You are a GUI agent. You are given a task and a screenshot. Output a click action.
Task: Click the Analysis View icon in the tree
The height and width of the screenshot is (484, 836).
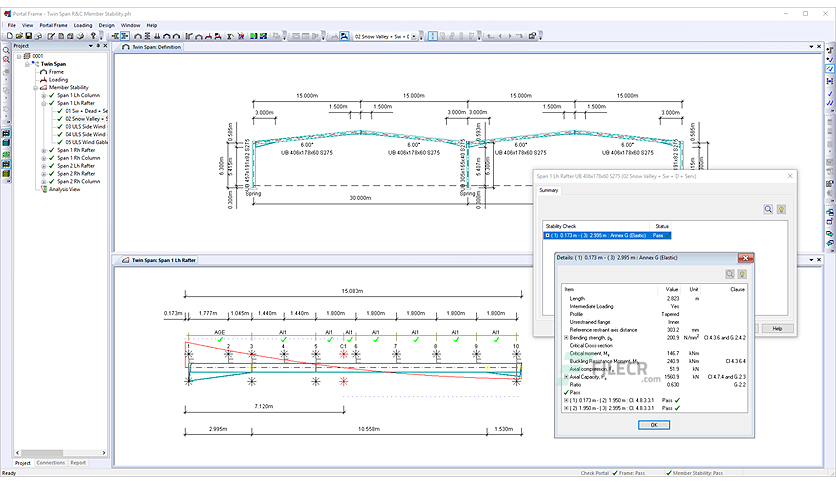pyautogui.click(x=44, y=189)
